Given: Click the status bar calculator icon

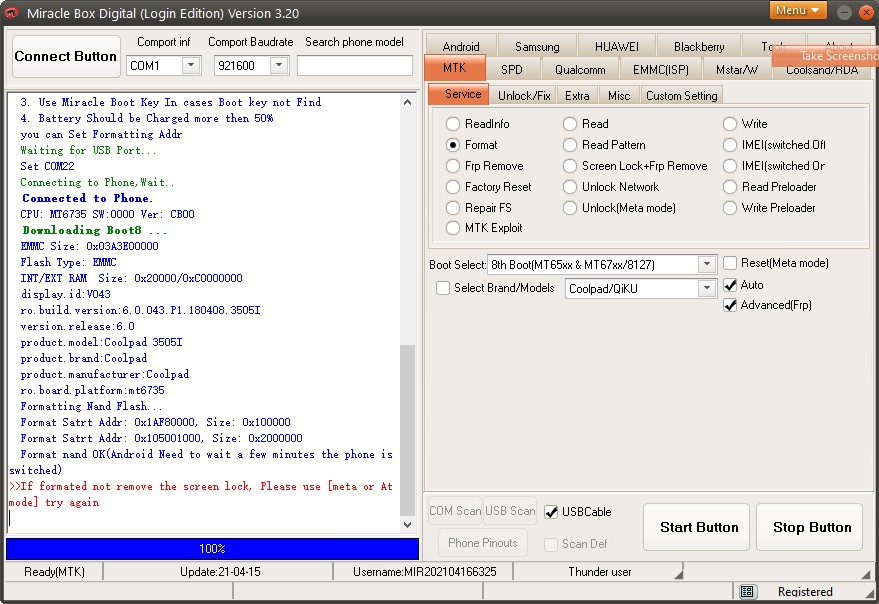Looking at the screenshot, I should (x=746, y=591).
